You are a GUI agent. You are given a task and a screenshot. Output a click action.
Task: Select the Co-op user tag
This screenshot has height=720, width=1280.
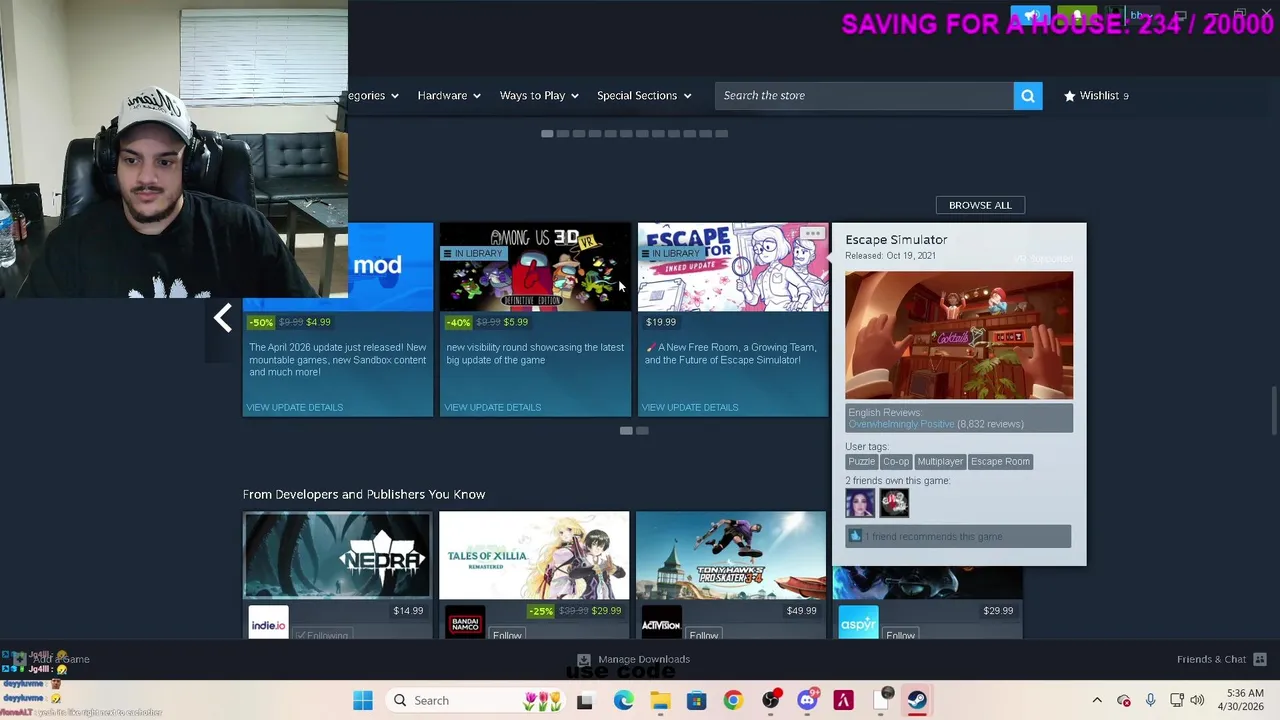pos(895,461)
